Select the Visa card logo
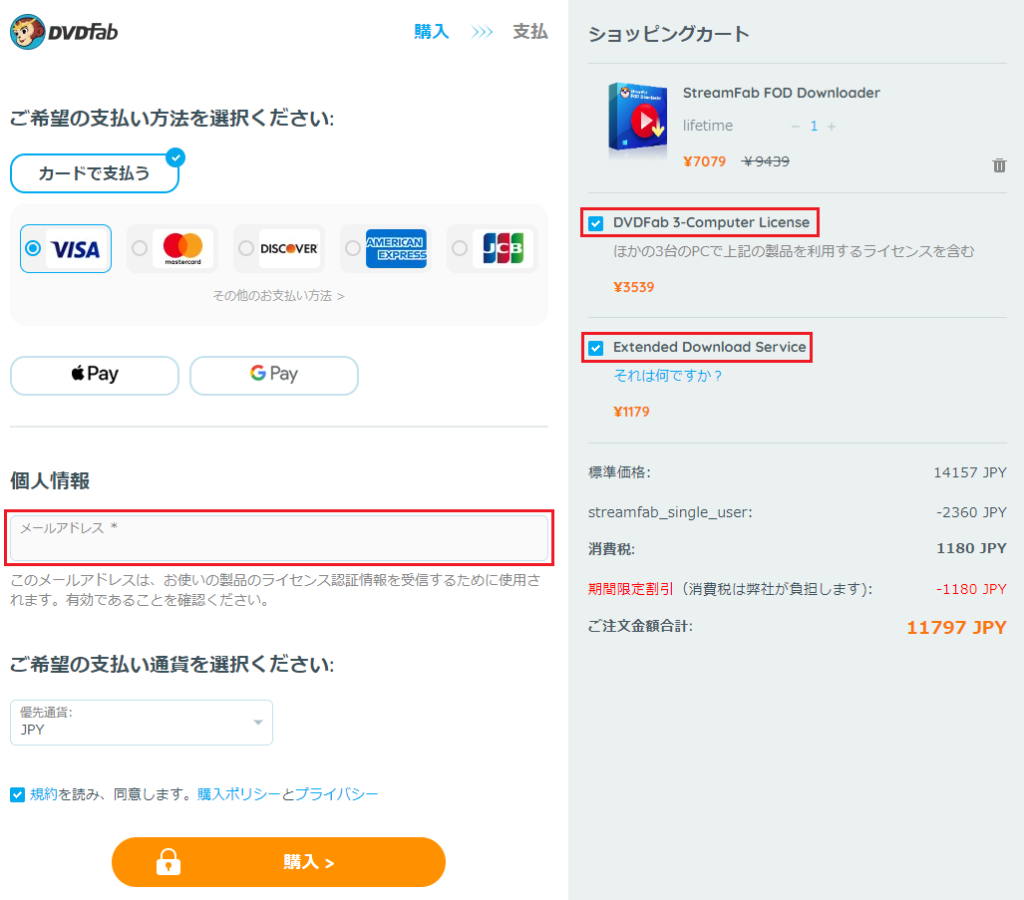 76,249
